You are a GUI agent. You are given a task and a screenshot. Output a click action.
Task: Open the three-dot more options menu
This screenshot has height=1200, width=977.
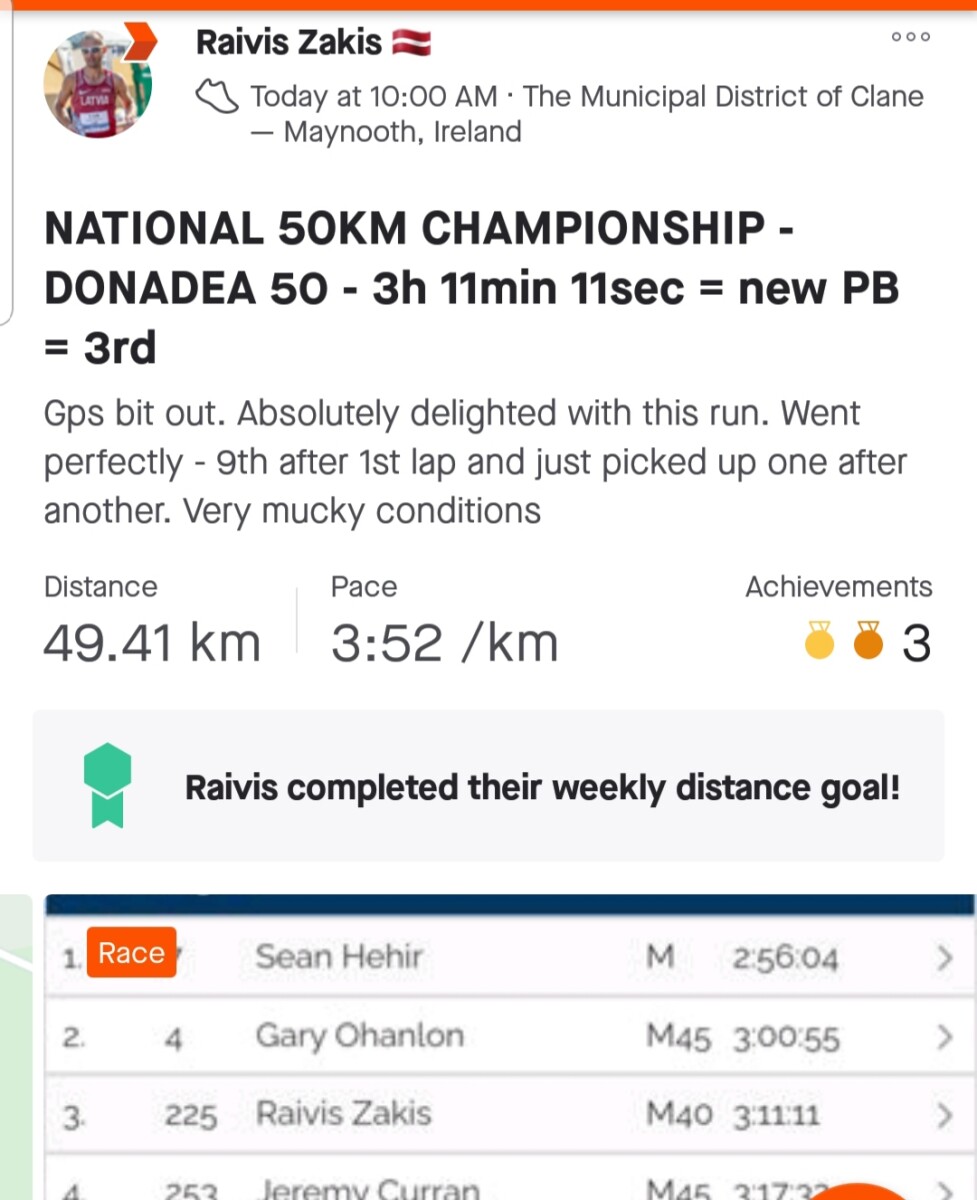click(910, 37)
